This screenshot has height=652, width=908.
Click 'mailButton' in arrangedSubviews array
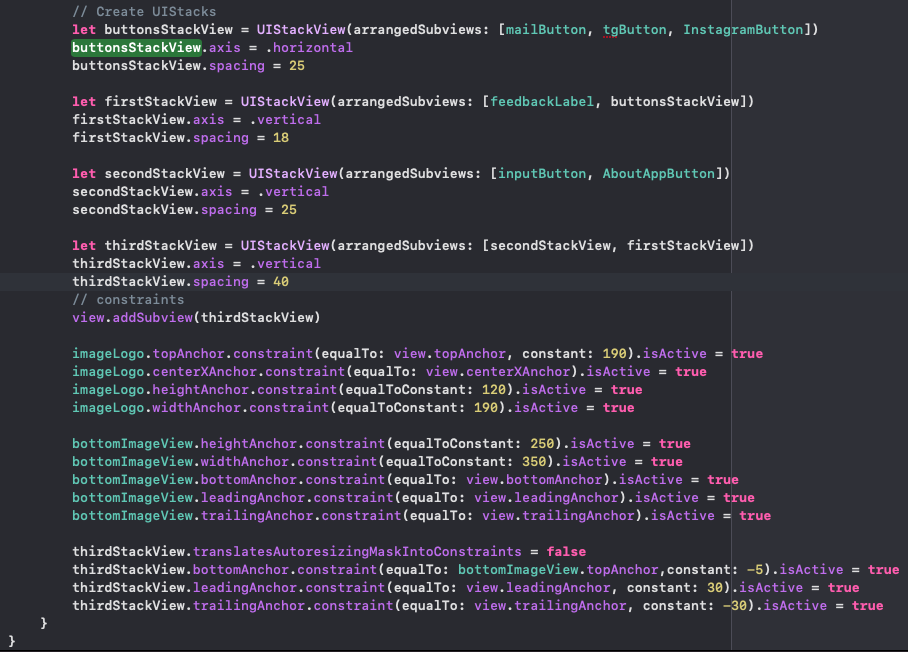[x=546, y=30]
